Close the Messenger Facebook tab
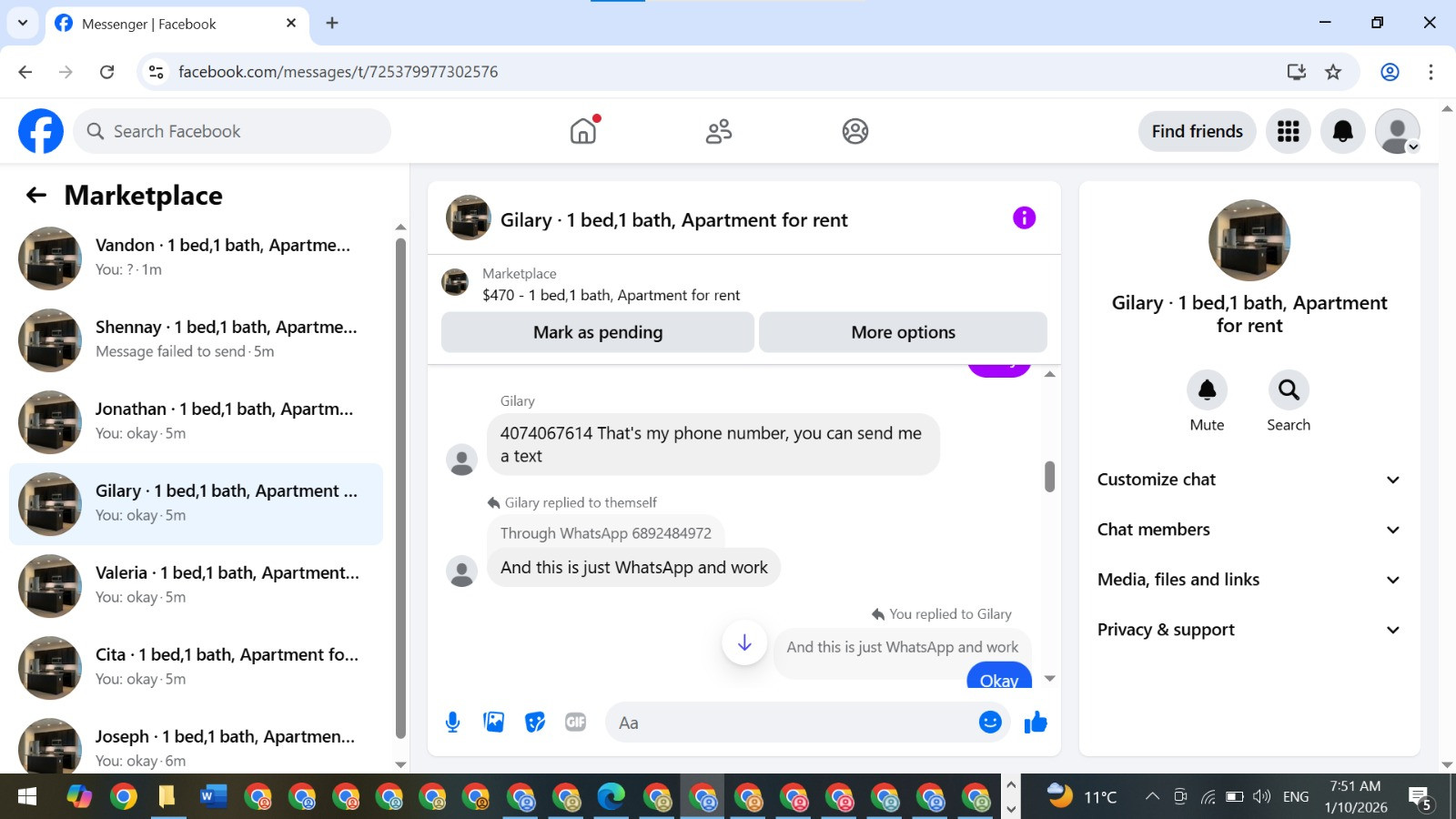This screenshot has width=1456, height=819. 291,24
